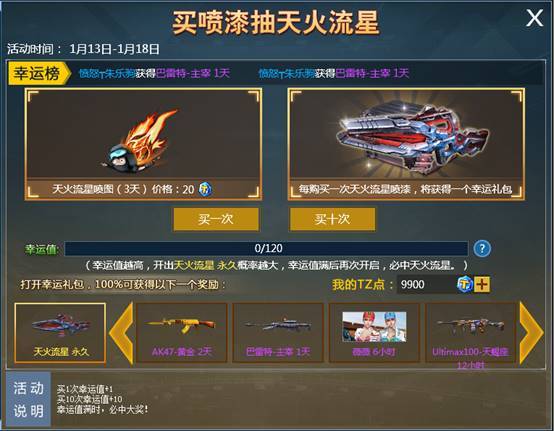Open the luck value help question icon
This screenshot has width=554, height=431.
(482, 248)
